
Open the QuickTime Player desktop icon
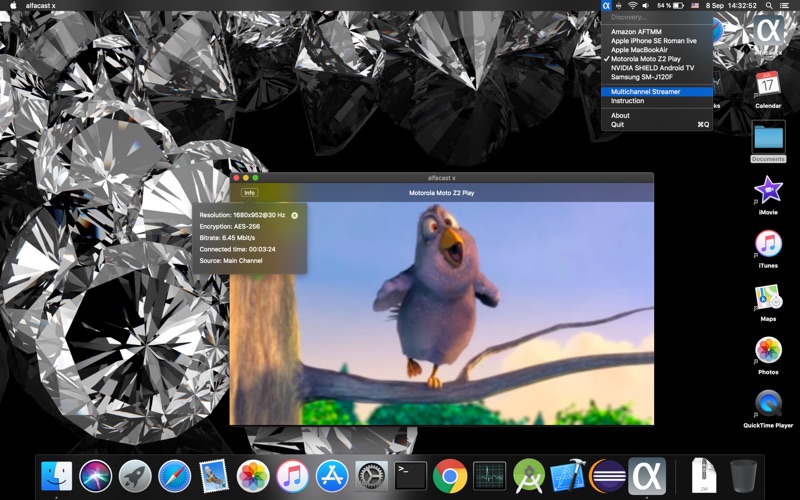click(x=768, y=403)
